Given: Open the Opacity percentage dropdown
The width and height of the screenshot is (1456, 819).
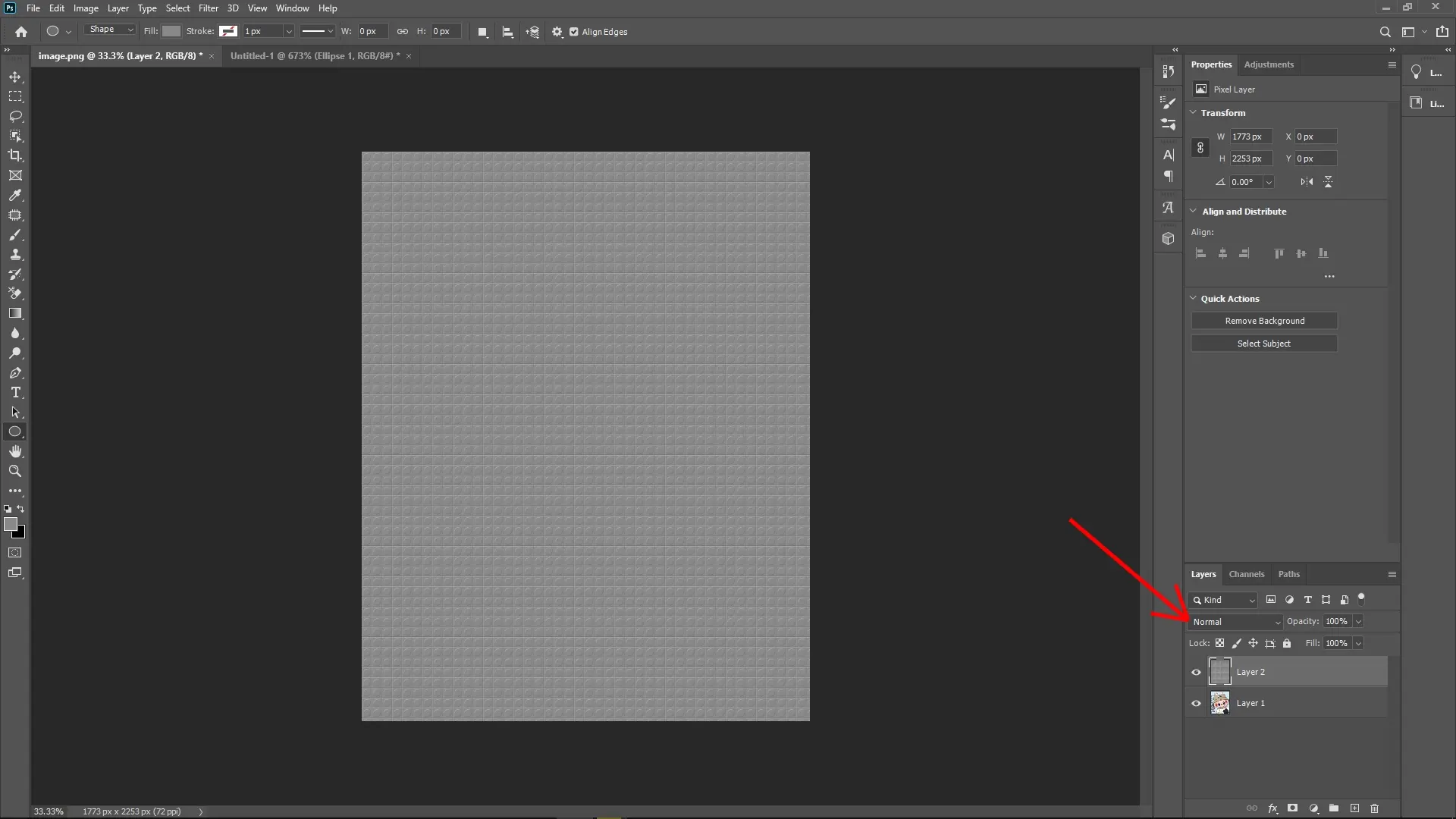Looking at the screenshot, I should point(1357,621).
